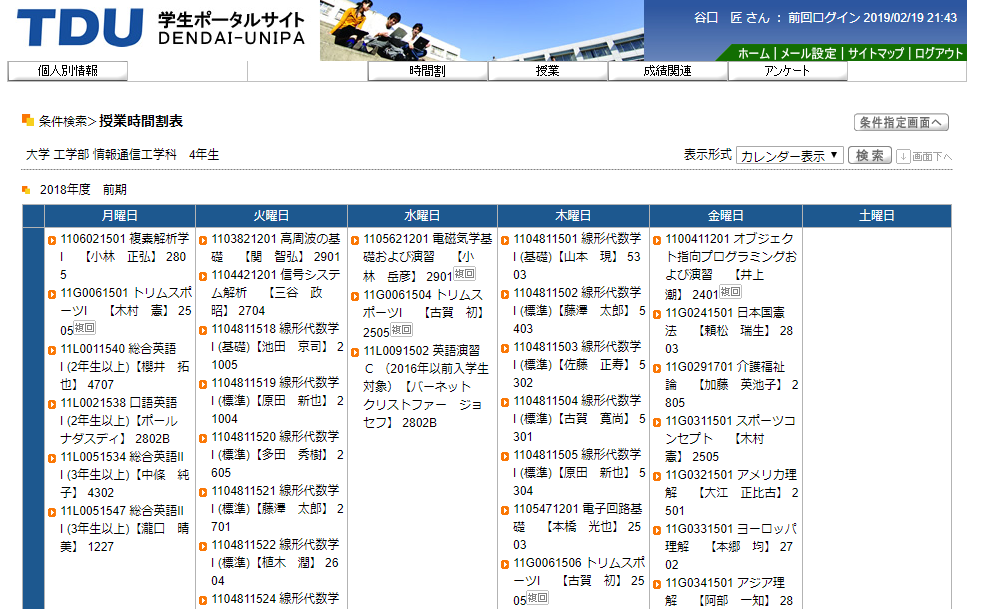
Task: Click the 複回 badge on course 11G0061501
Action: [85, 327]
